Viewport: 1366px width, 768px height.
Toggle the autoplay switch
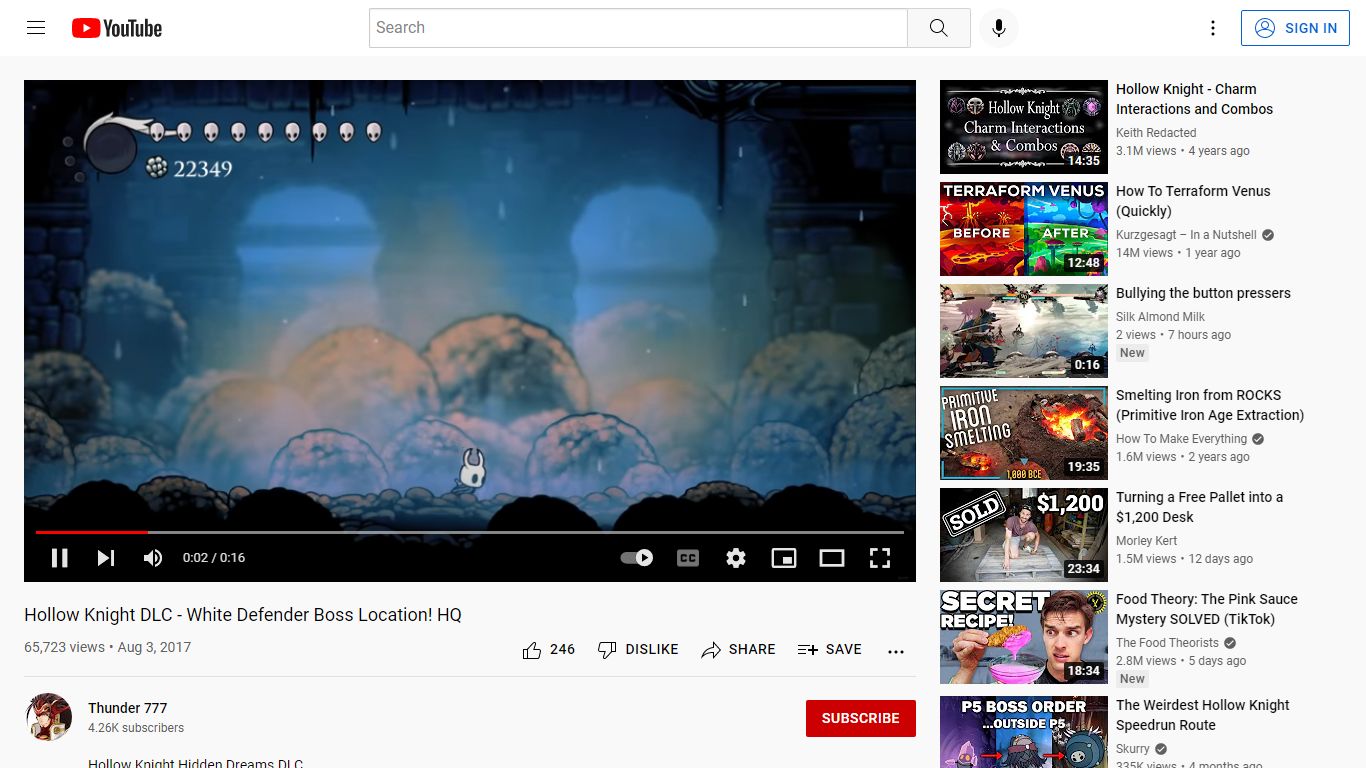tap(637, 558)
